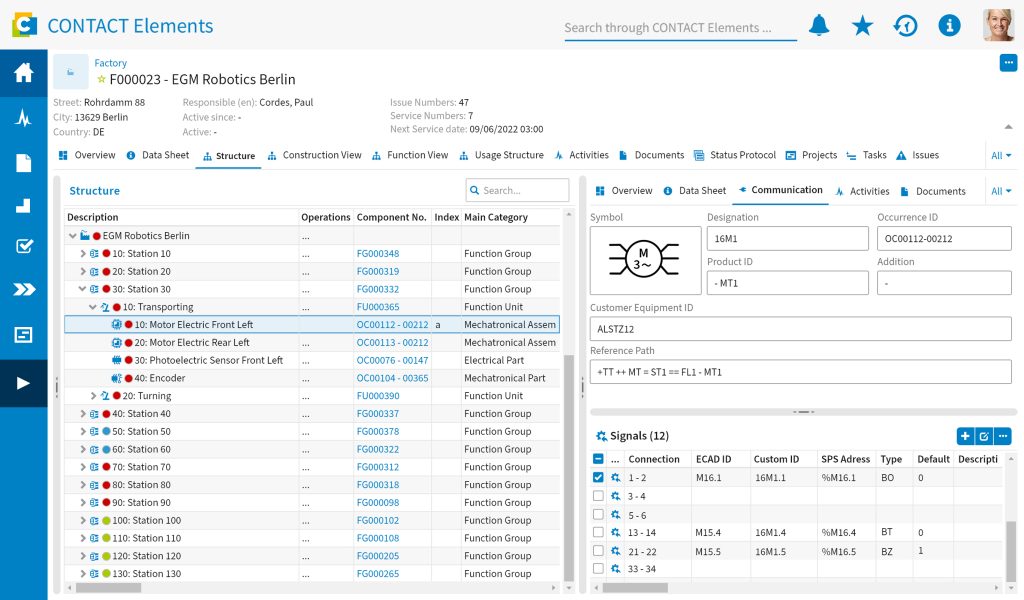
Task: Click the favorites star in header
Action: (x=862, y=26)
